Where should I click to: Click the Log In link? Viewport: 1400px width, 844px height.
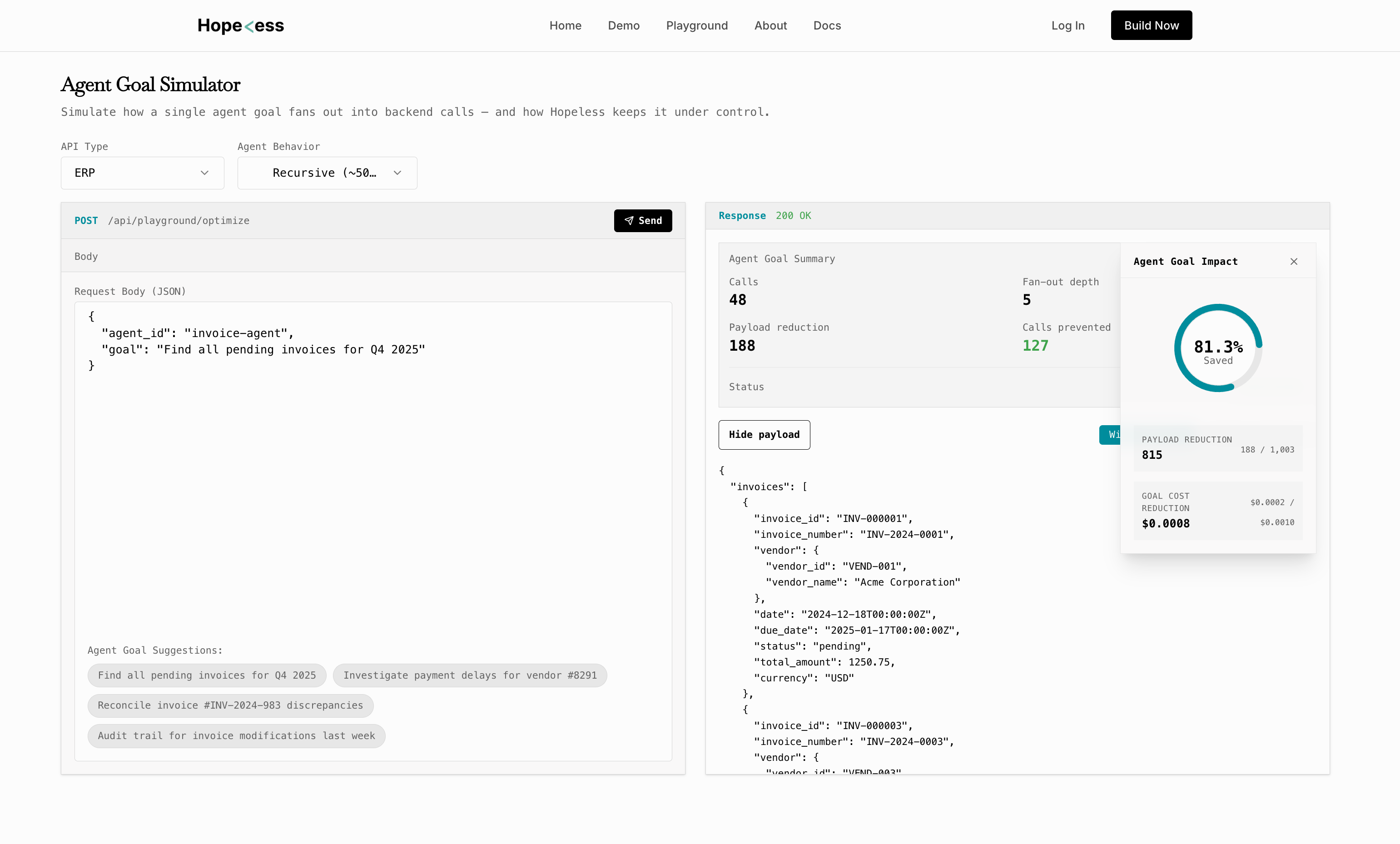click(x=1067, y=25)
